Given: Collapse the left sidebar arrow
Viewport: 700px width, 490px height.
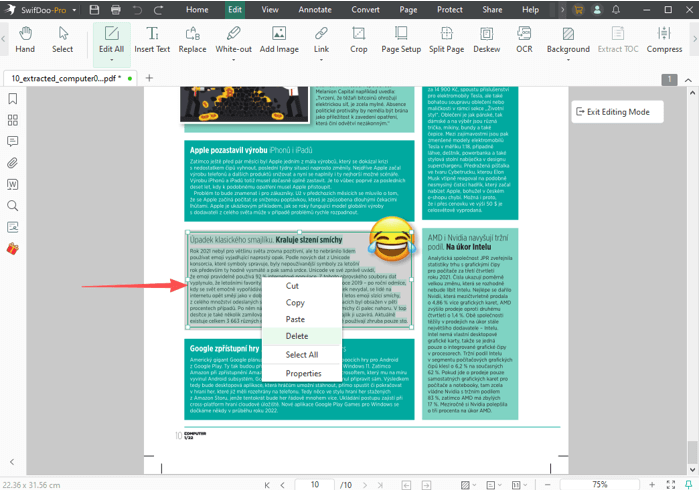Looking at the screenshot, I should (x=12, y=462).
